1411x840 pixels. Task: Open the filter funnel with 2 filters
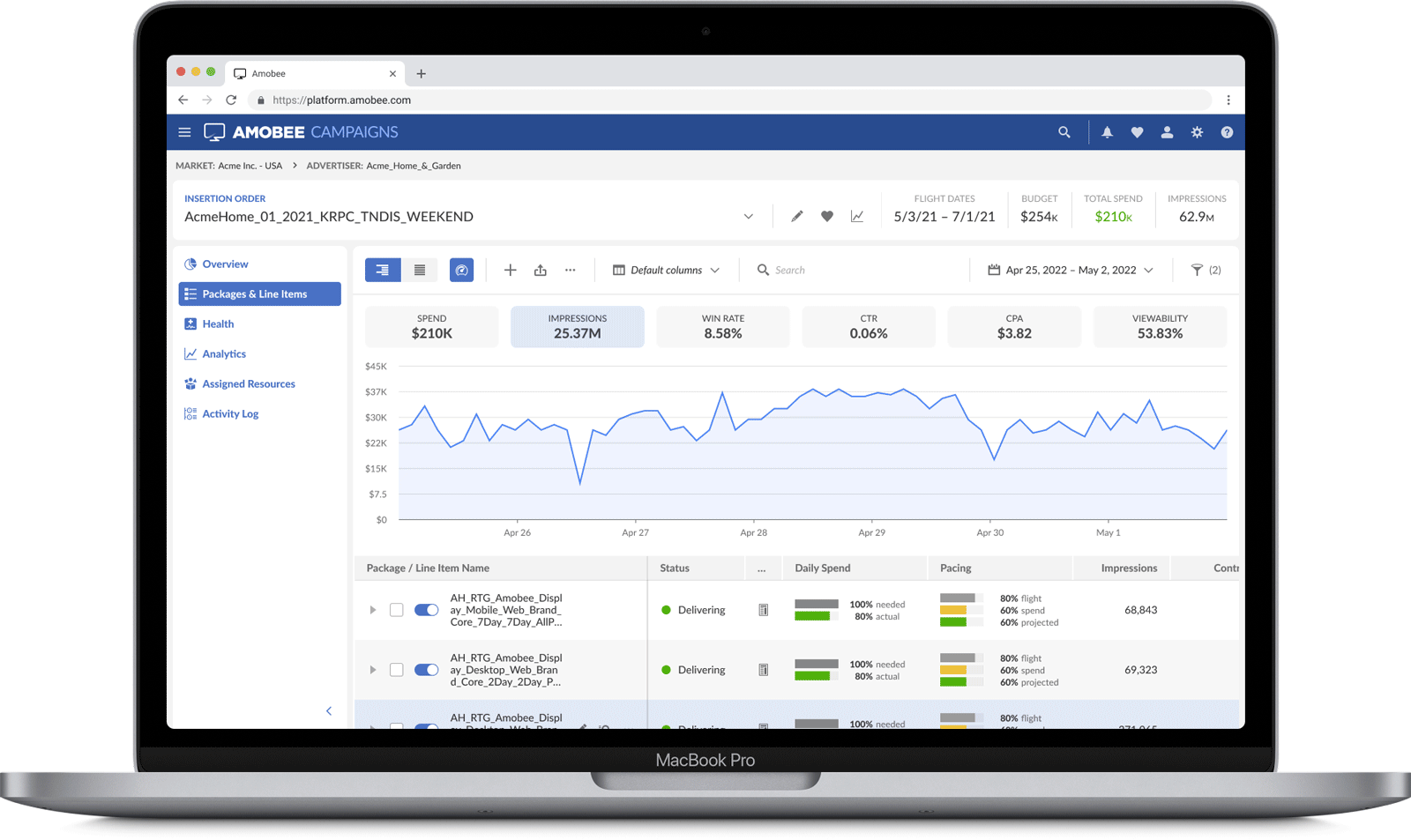coord(1206,270)
